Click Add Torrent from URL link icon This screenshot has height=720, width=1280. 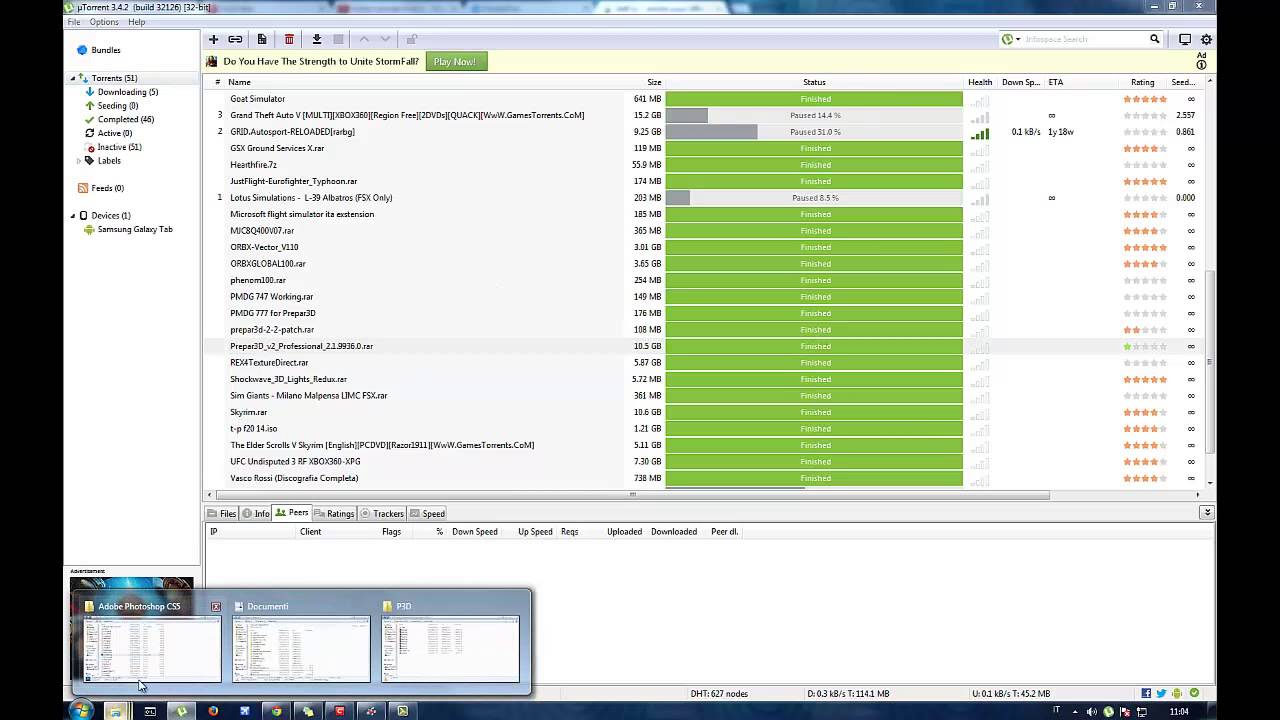pyautogui.click(x=235, y=39)
